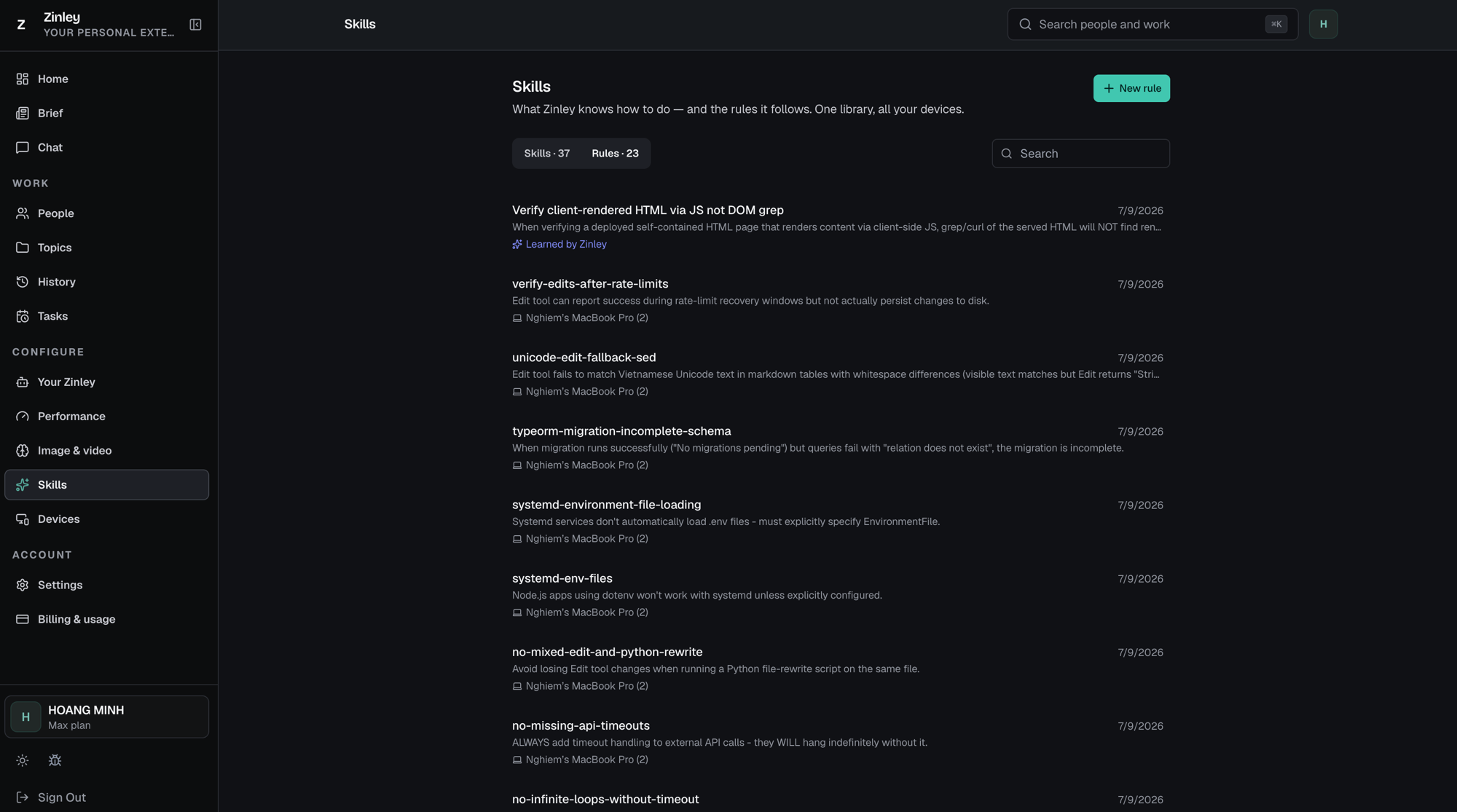Open the HOANG MINH account menu

[x=107, y=717]
